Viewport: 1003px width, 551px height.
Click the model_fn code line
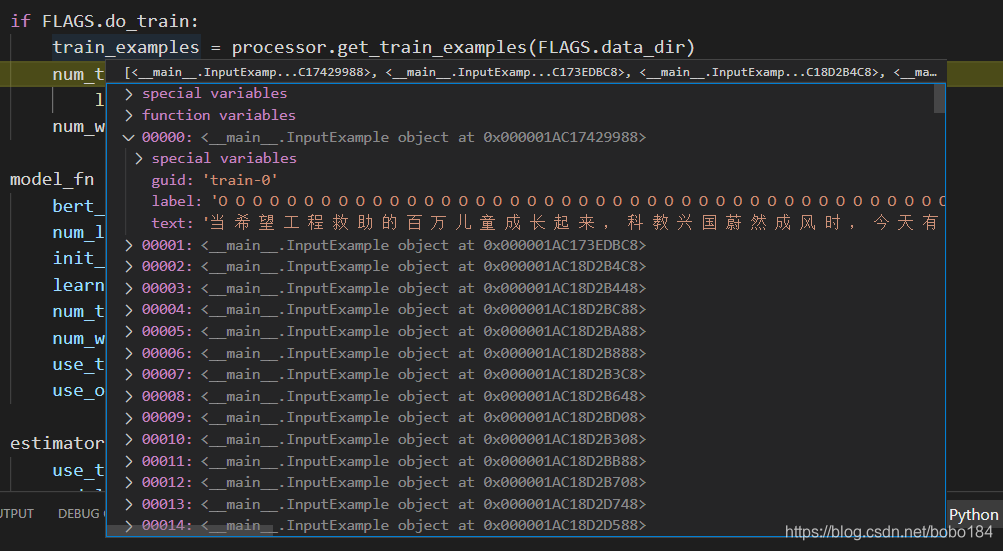pos(52,179)
